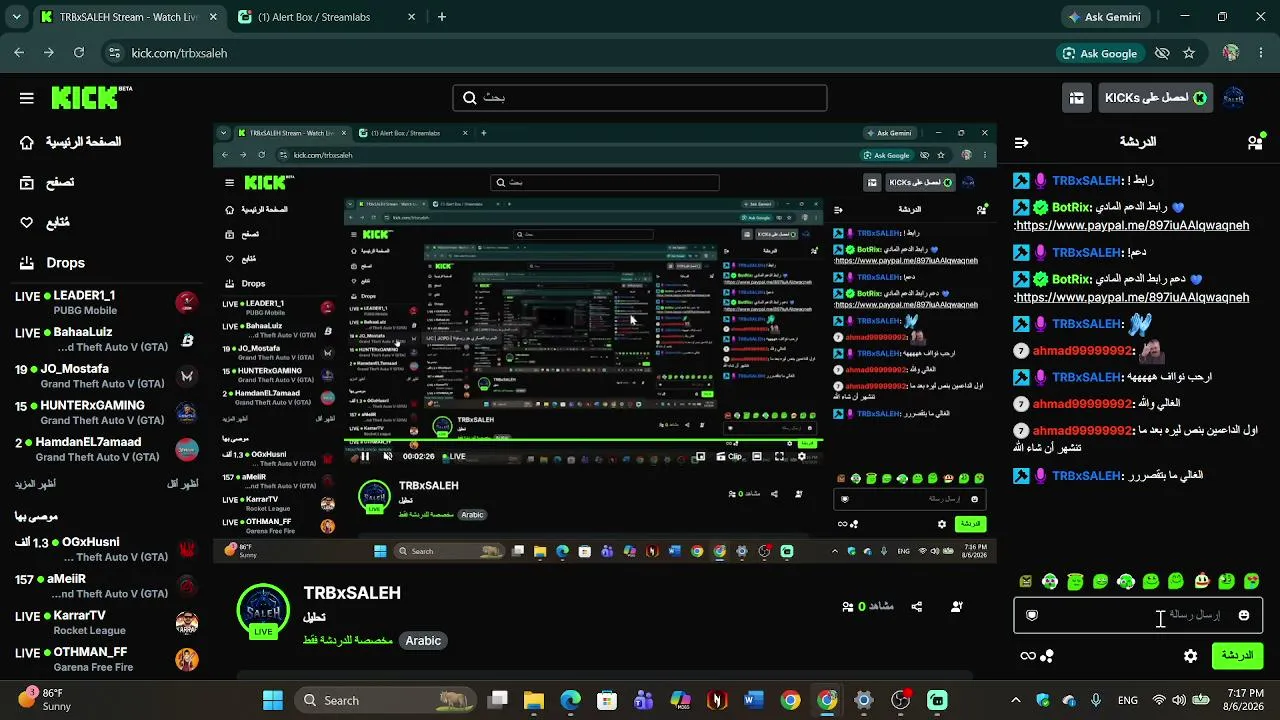The image size is (1280, 720).
Task: Open LEADER1_1's PUBG Mobile channel
Action: [105, 302]
